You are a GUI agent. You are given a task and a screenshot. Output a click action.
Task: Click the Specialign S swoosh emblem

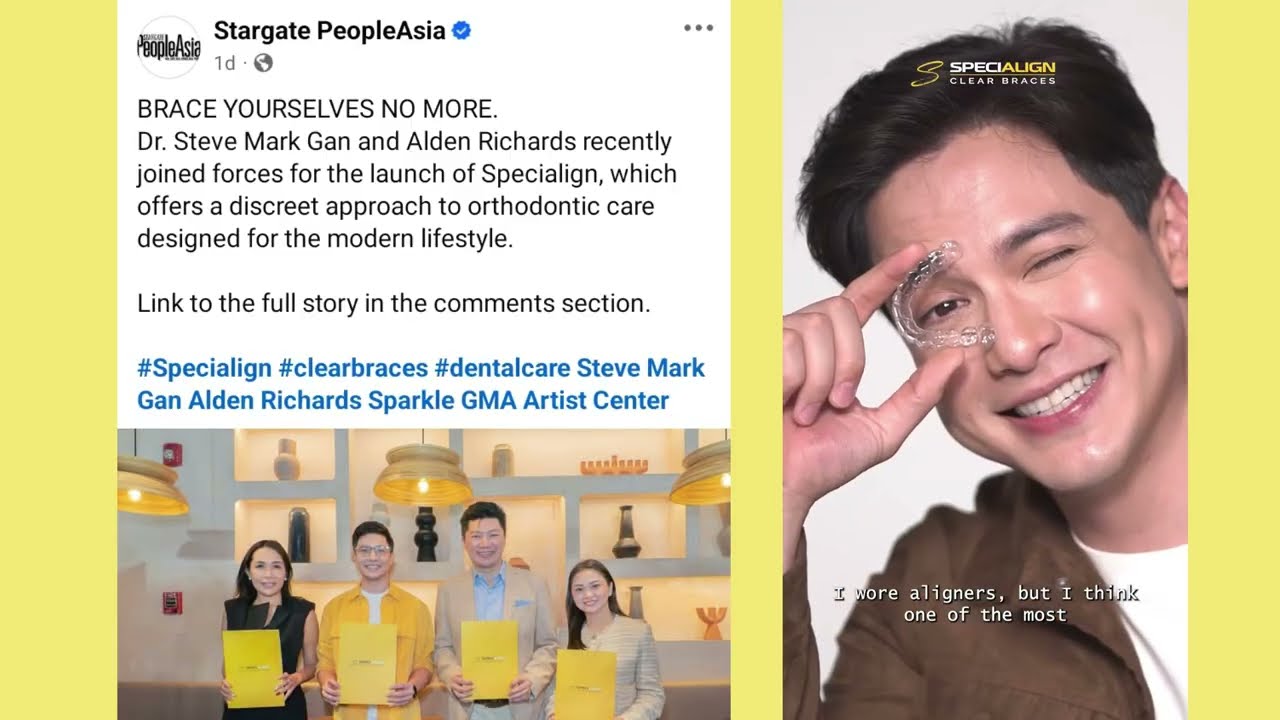tap(926, 74)
